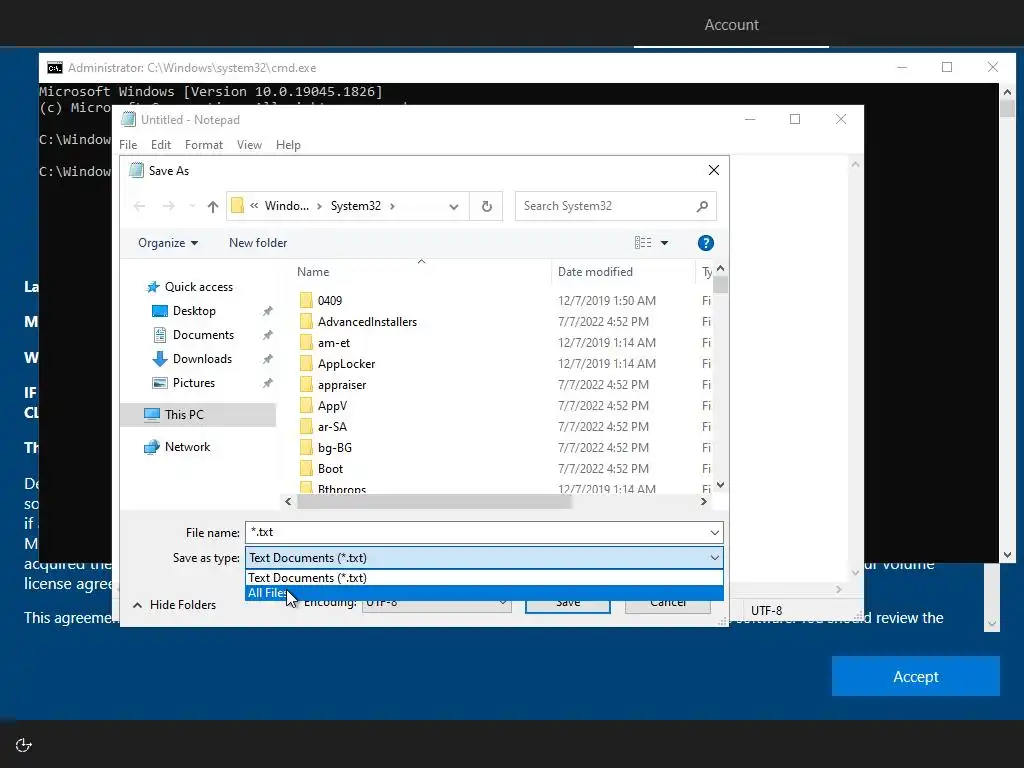Screen dimensions: 1024x768
Task: Click the search magnifier icon
Action: click(x=702, y=206)
